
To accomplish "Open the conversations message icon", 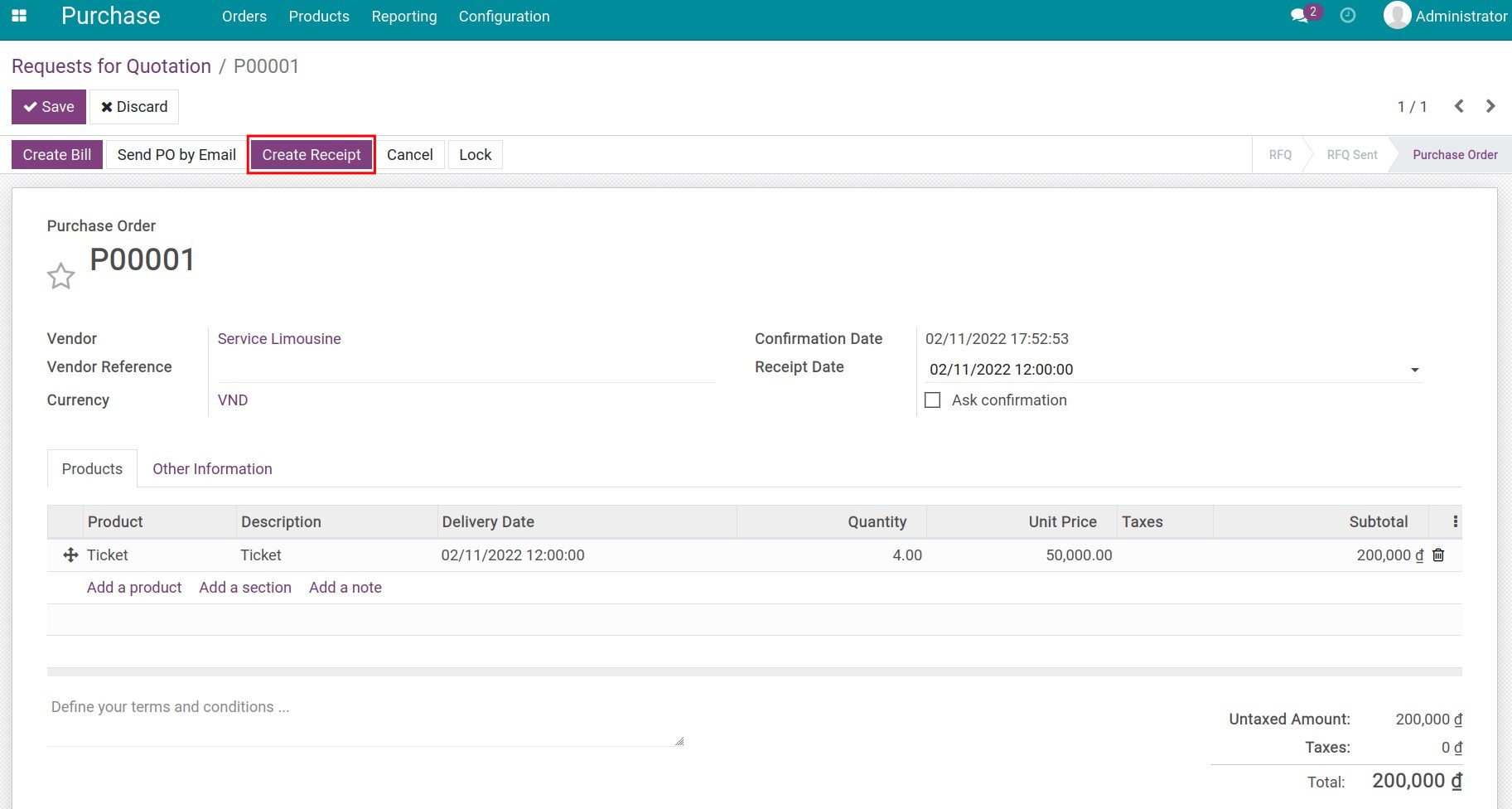I will coord(1298,16).
